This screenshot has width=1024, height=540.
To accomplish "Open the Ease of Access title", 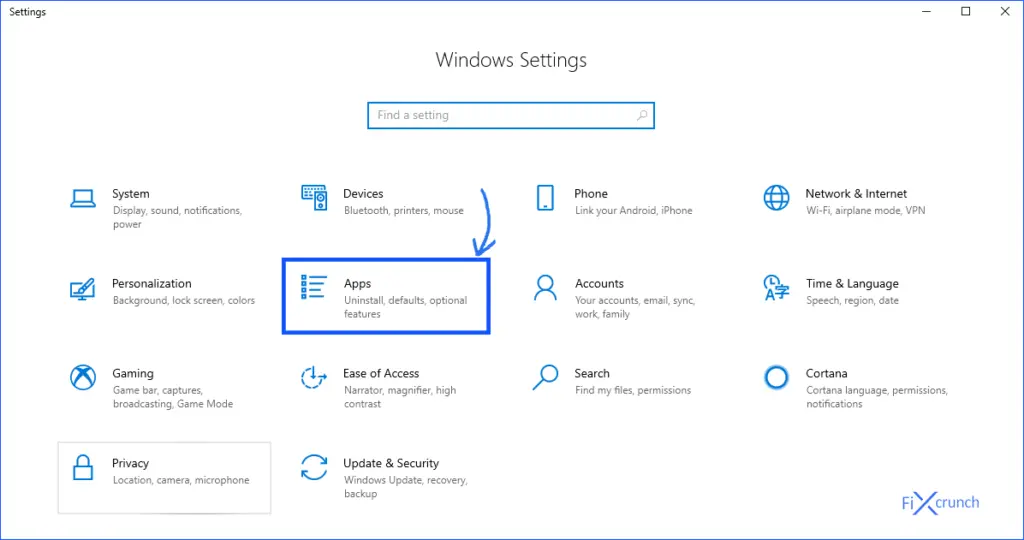I will coord(381,373).
